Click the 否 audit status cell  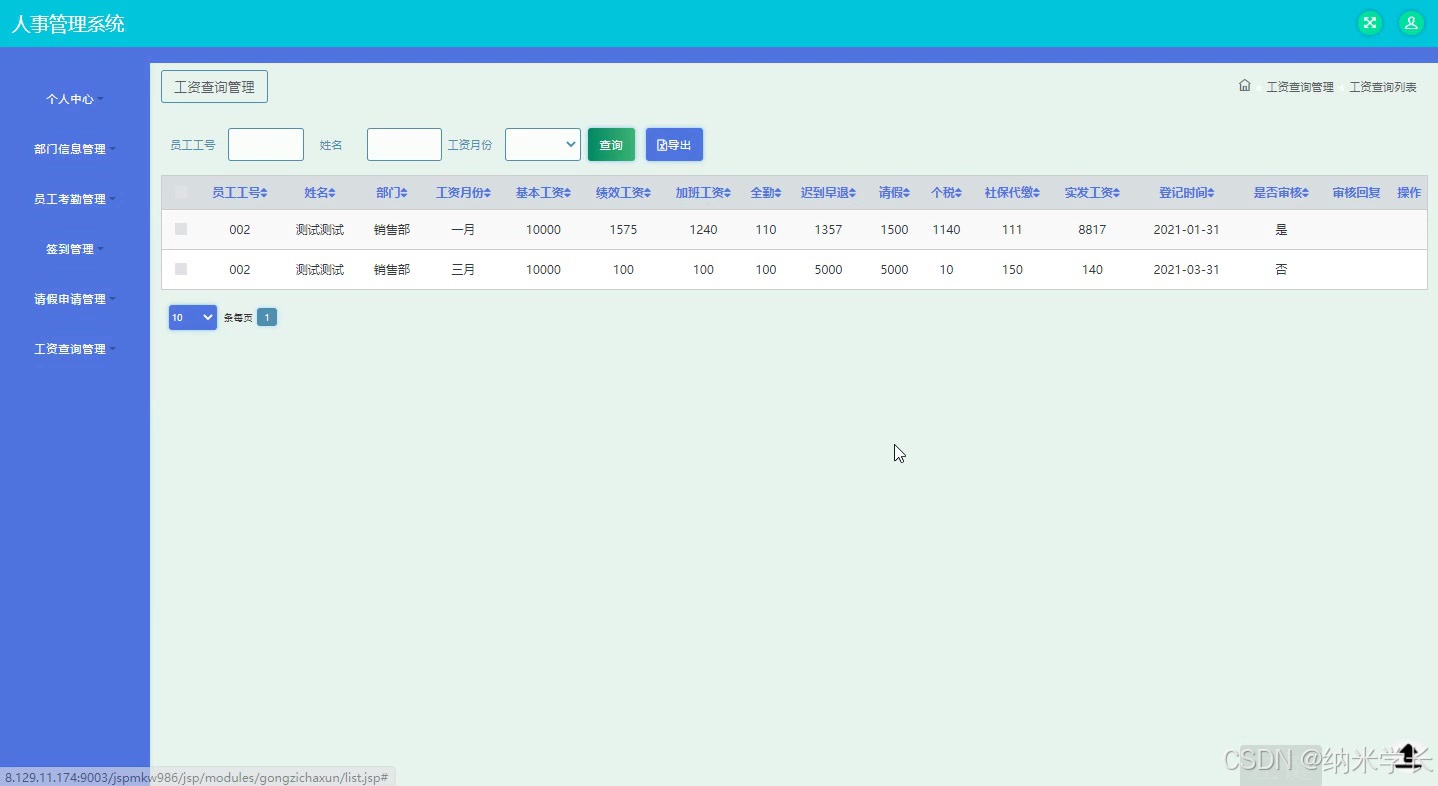tap(1281, 270)
